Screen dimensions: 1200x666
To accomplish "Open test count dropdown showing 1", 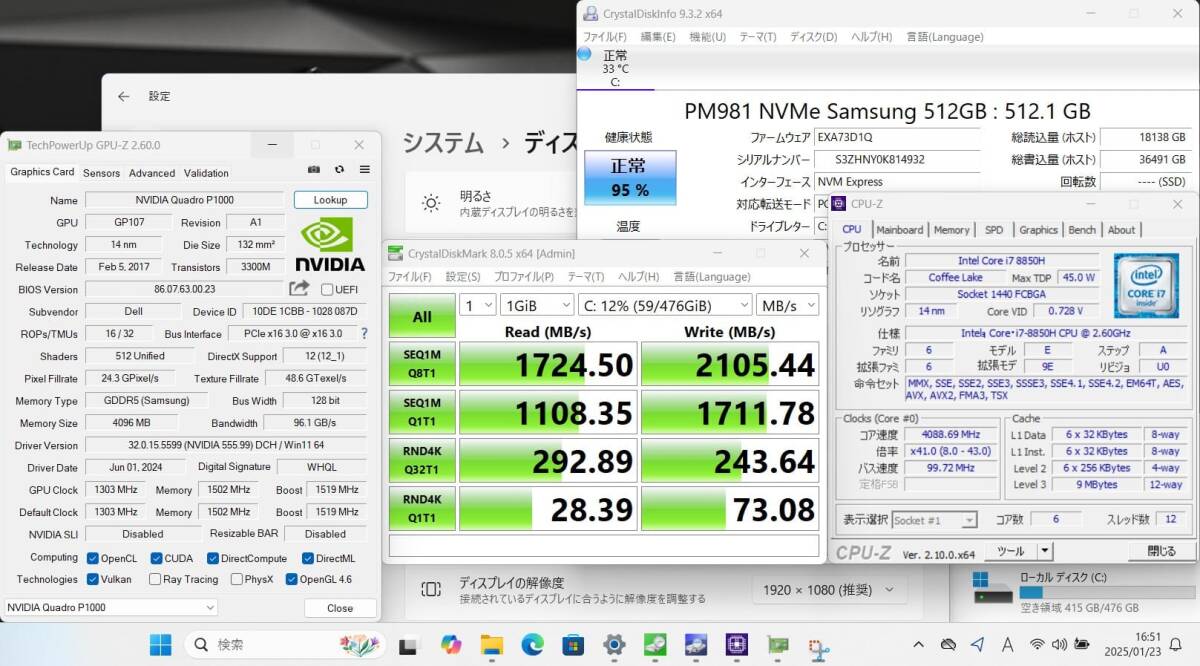I will click(x=477, y=305).
